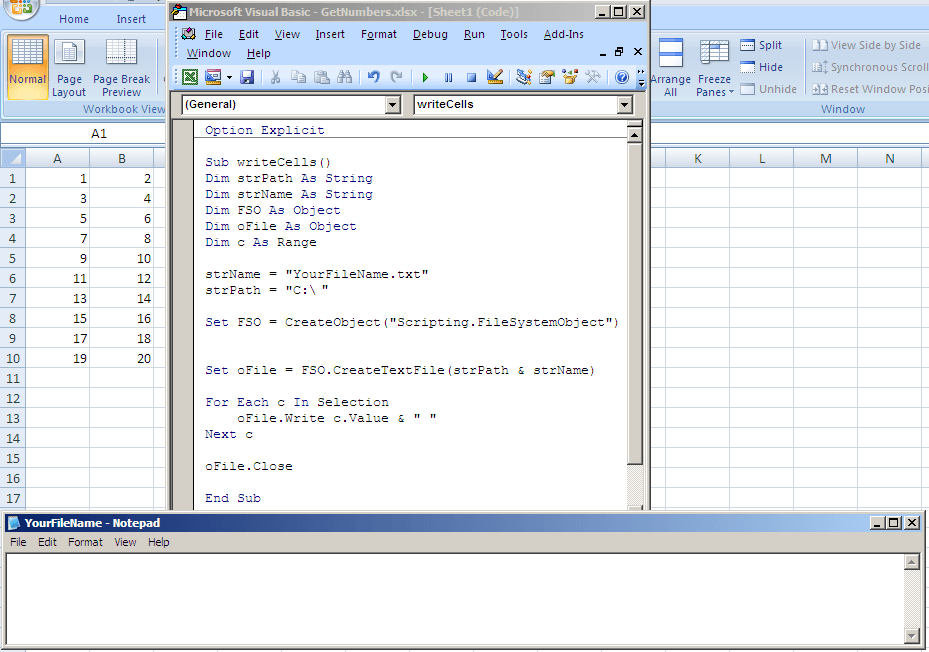This screenshot has height=652, width=929.
Task: Open the Find binoculars tool
Action: point(345,77)
